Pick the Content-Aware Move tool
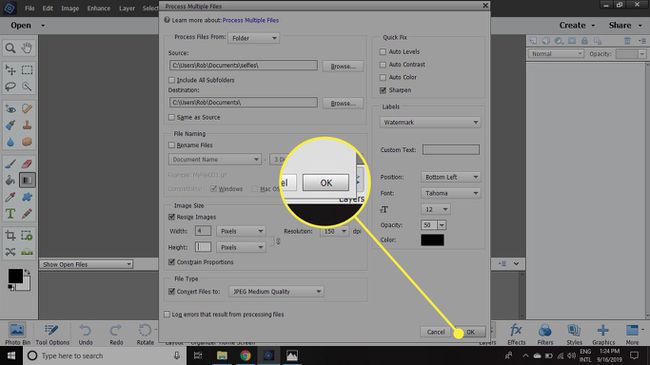Image resolution: width=650 pixels, height=365 pixels. [10, 252]
